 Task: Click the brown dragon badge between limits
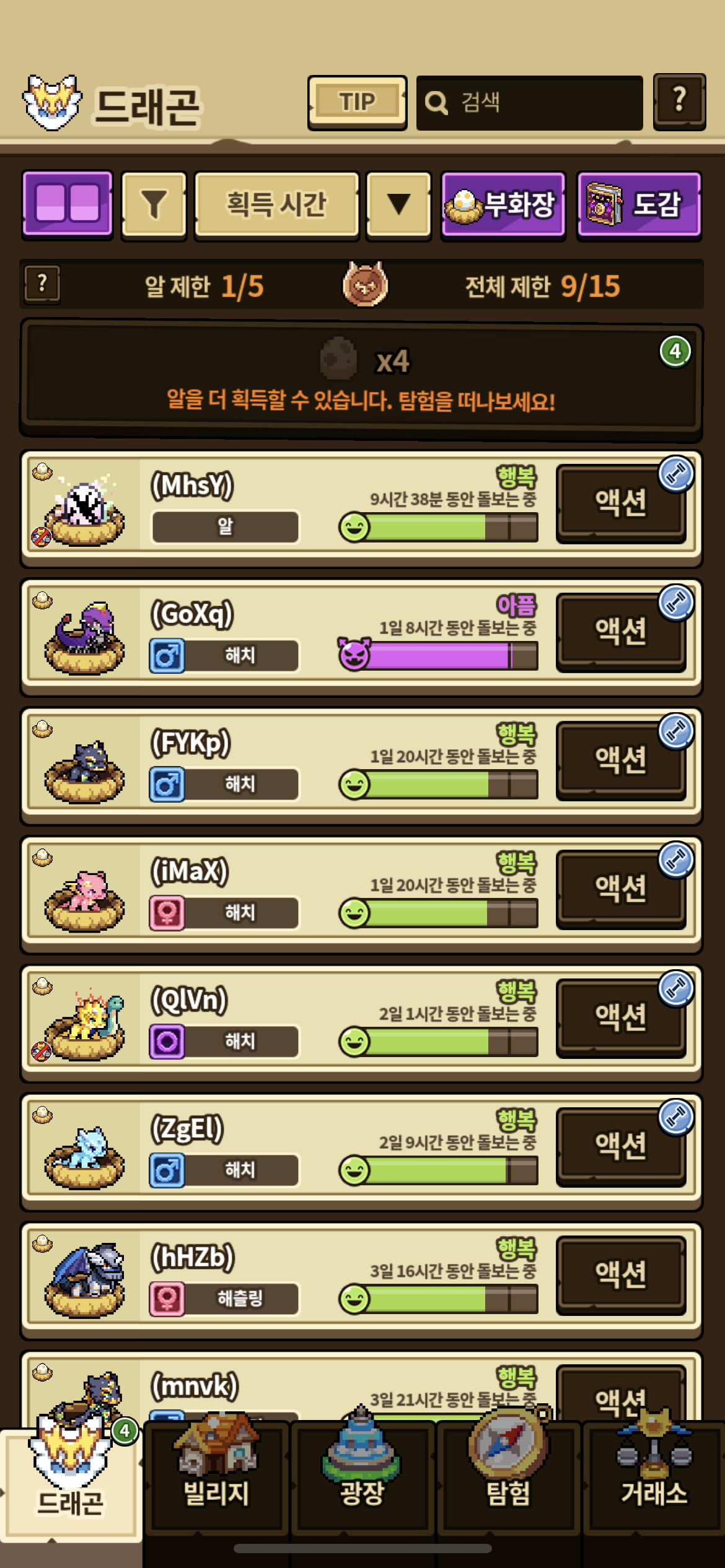(x=366, y=284)
